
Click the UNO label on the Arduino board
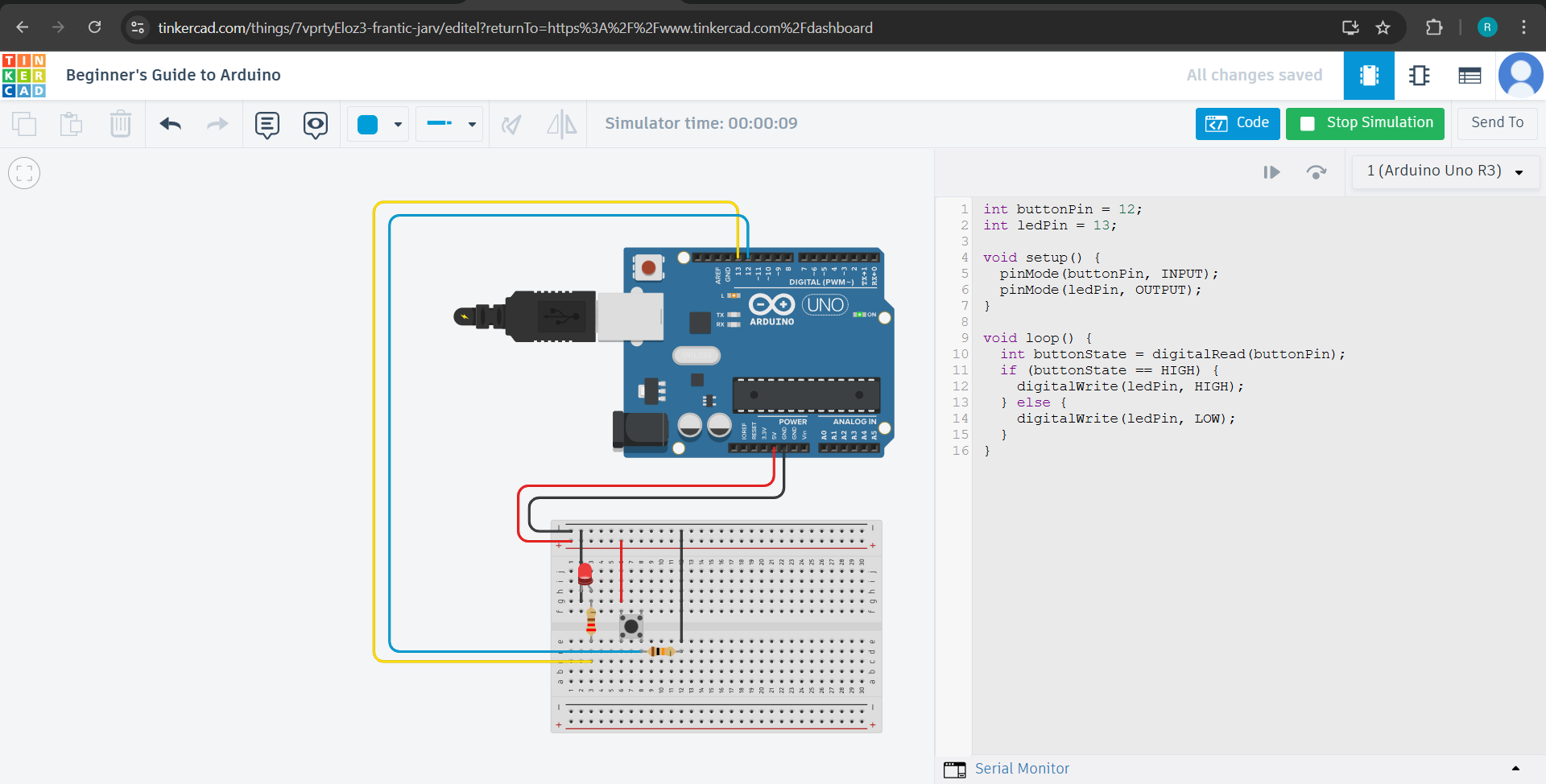coord(825,305)
